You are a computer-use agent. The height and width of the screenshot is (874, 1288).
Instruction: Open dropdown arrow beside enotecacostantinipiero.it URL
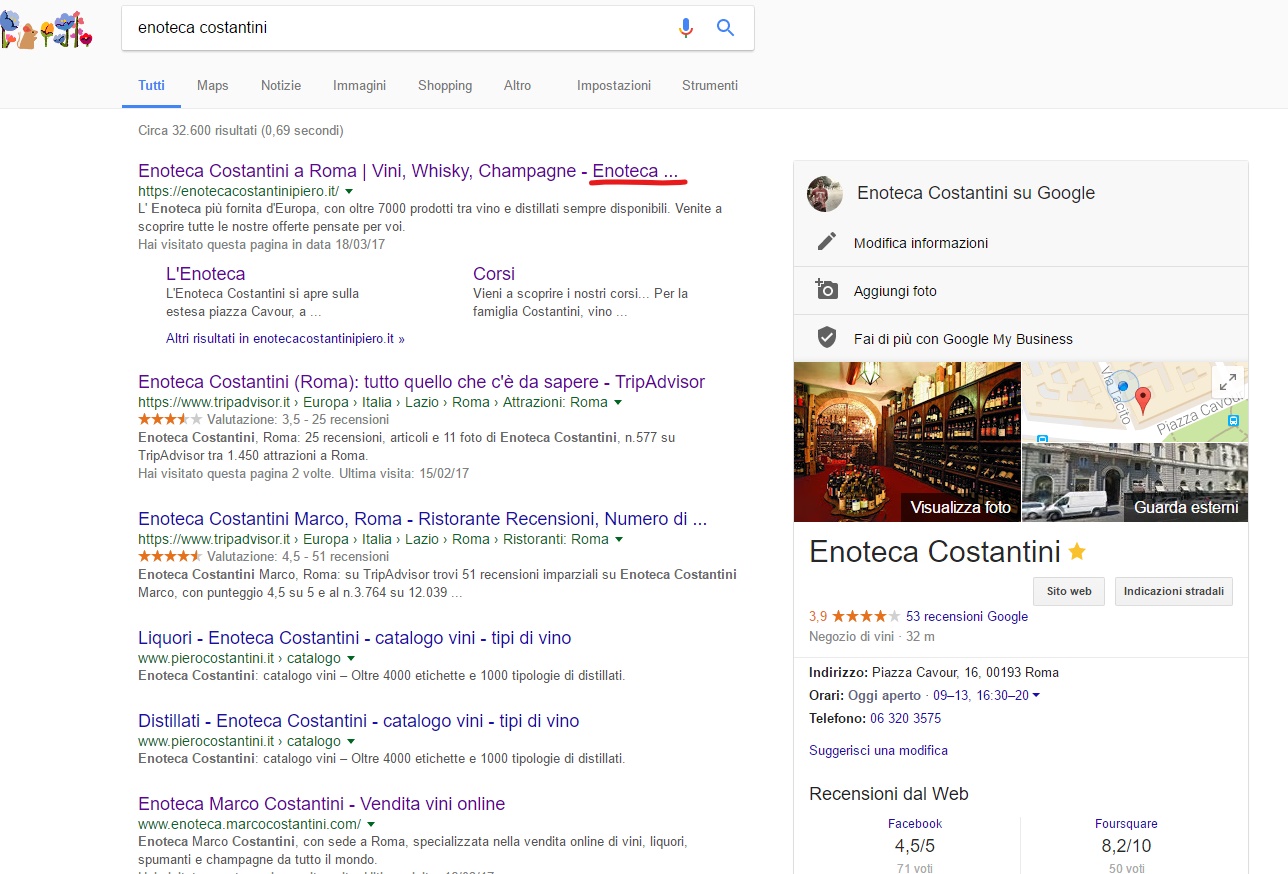pos(349,191)
